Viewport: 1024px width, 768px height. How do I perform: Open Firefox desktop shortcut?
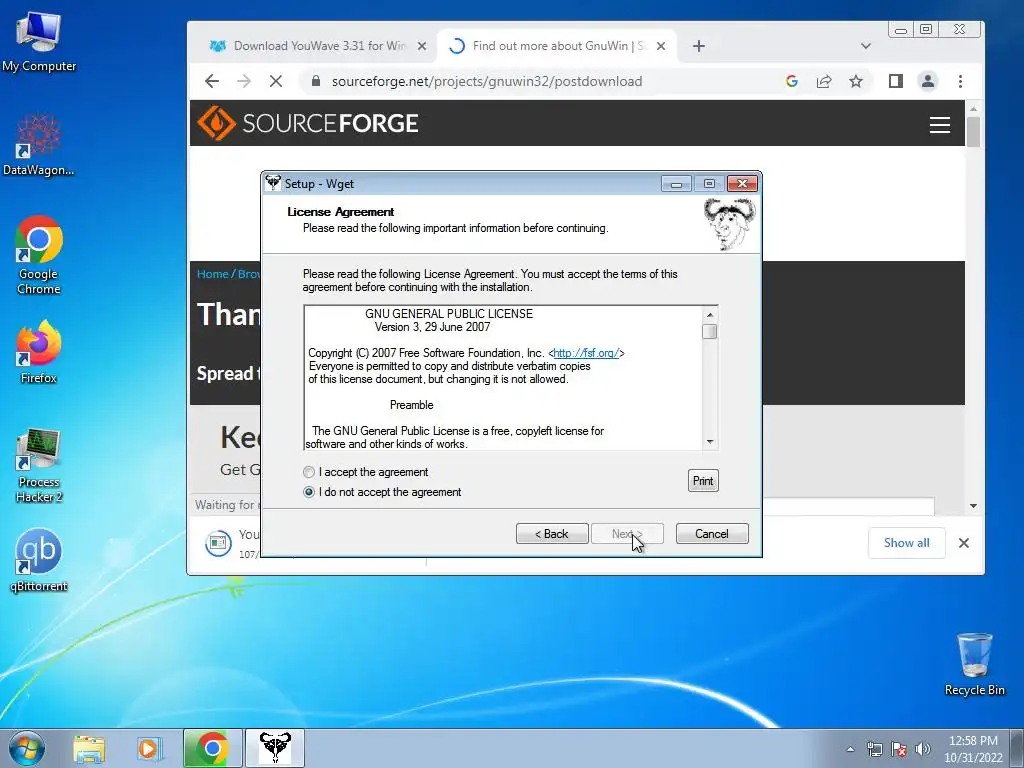(x=39, y=352)
